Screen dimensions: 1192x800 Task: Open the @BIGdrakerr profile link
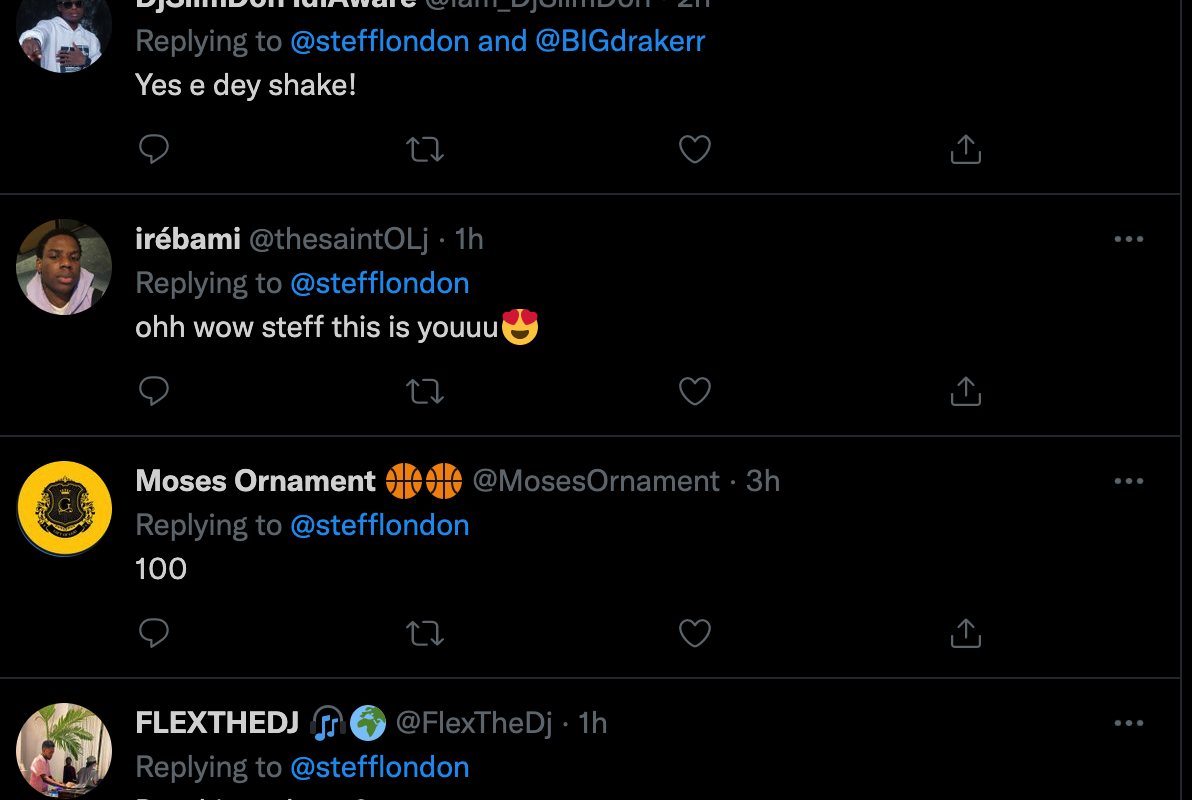pos(620,41)
